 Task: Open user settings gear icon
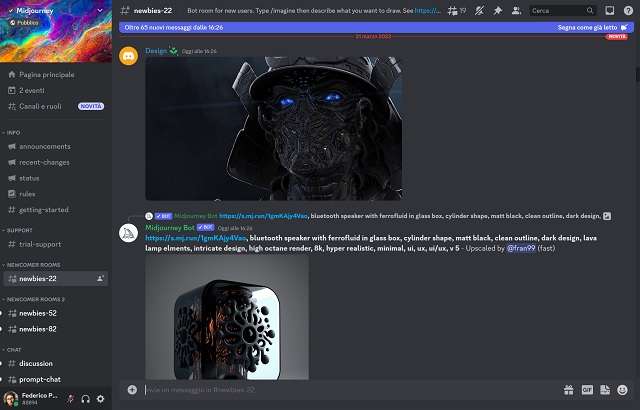click(100, 399)
